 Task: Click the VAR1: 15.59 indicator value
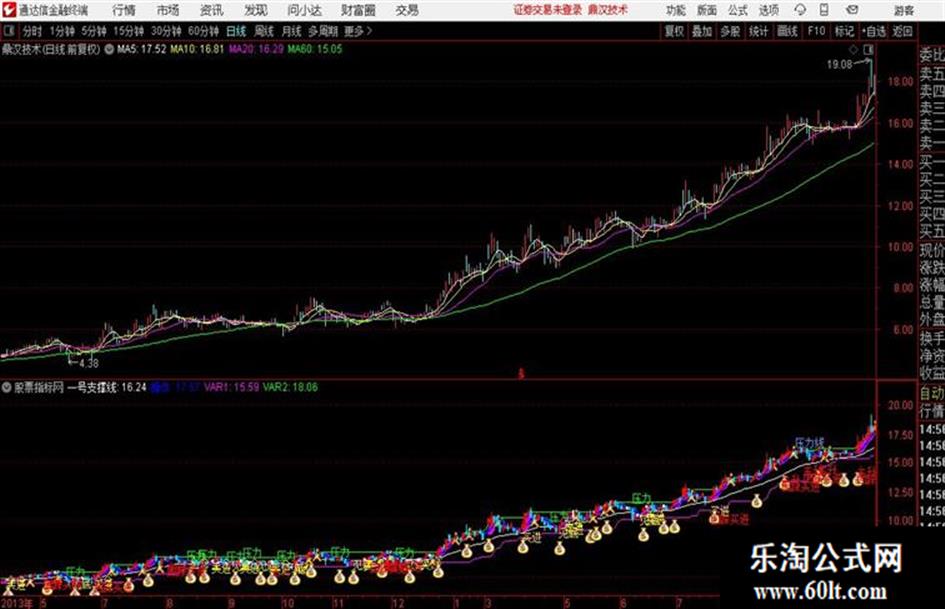(231, 387)
